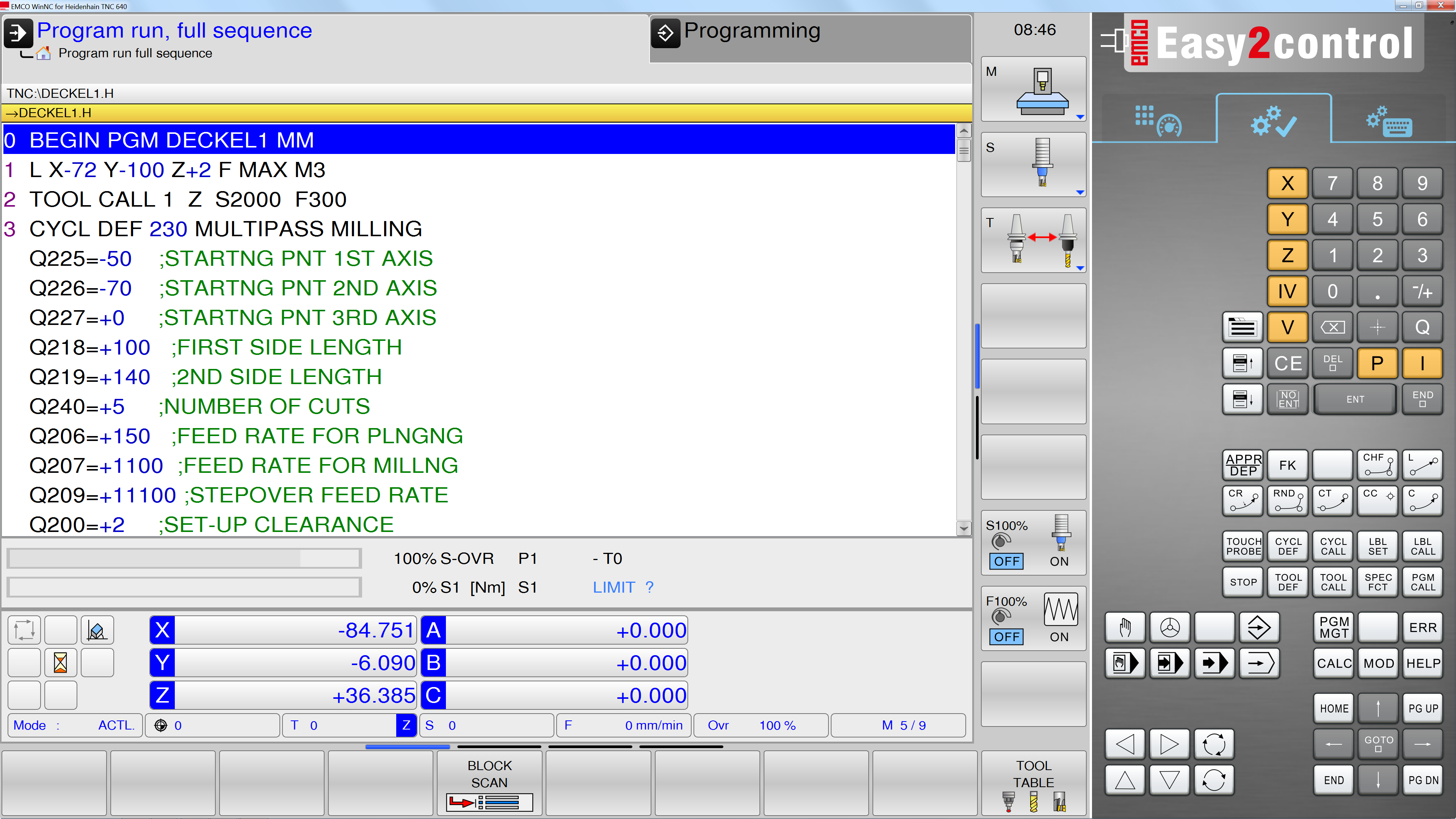This screenshot has height=819, width=1456.
Task: Select the Programming mode tab
Action: (810, 38)
